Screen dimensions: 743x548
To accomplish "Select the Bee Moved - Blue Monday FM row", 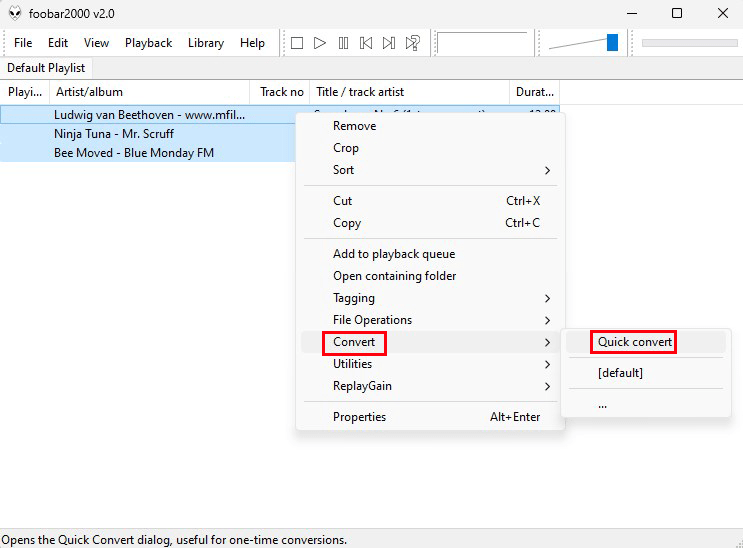I will (148, 153).
